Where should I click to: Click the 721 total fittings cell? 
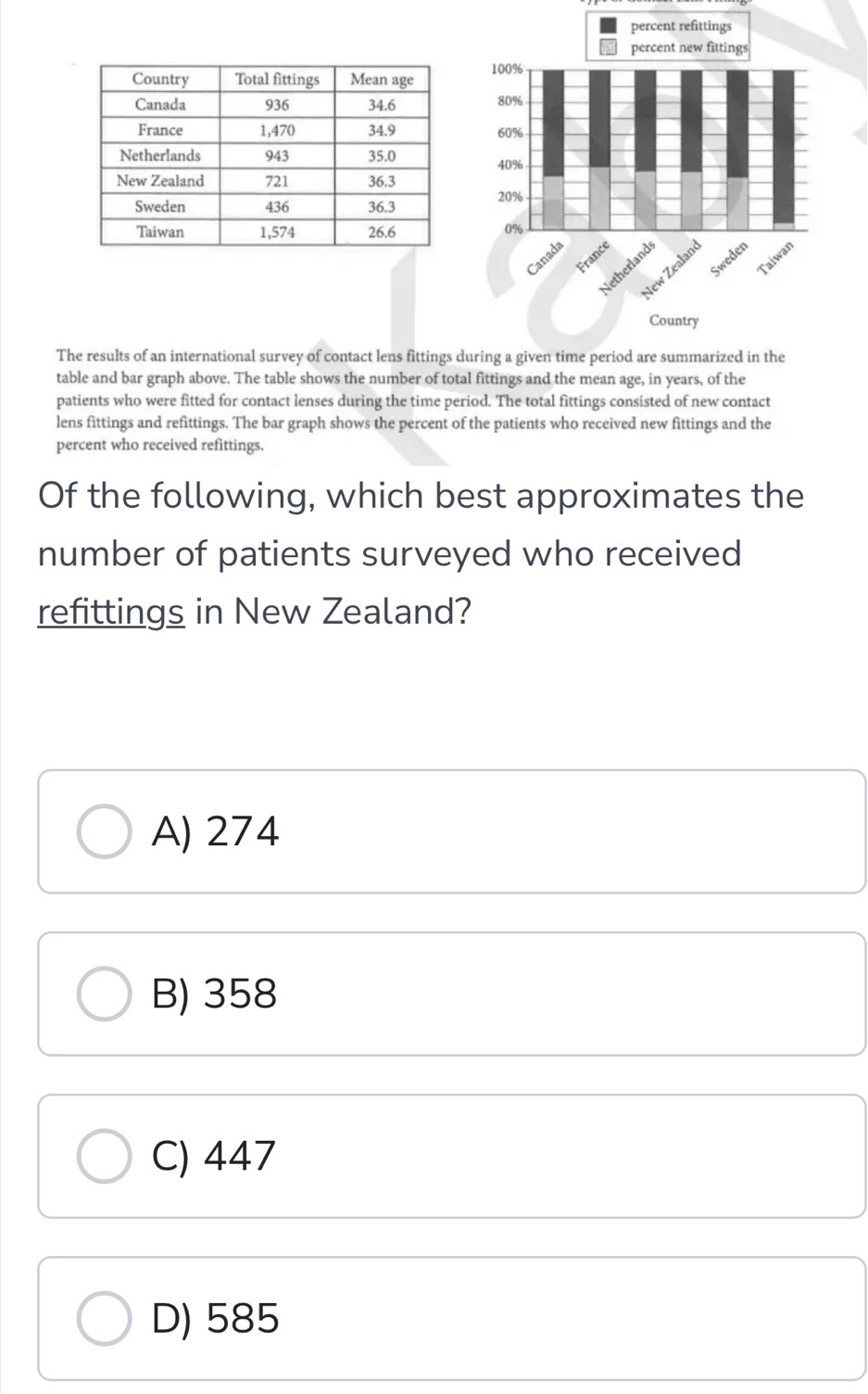click(x=277, y=181)
